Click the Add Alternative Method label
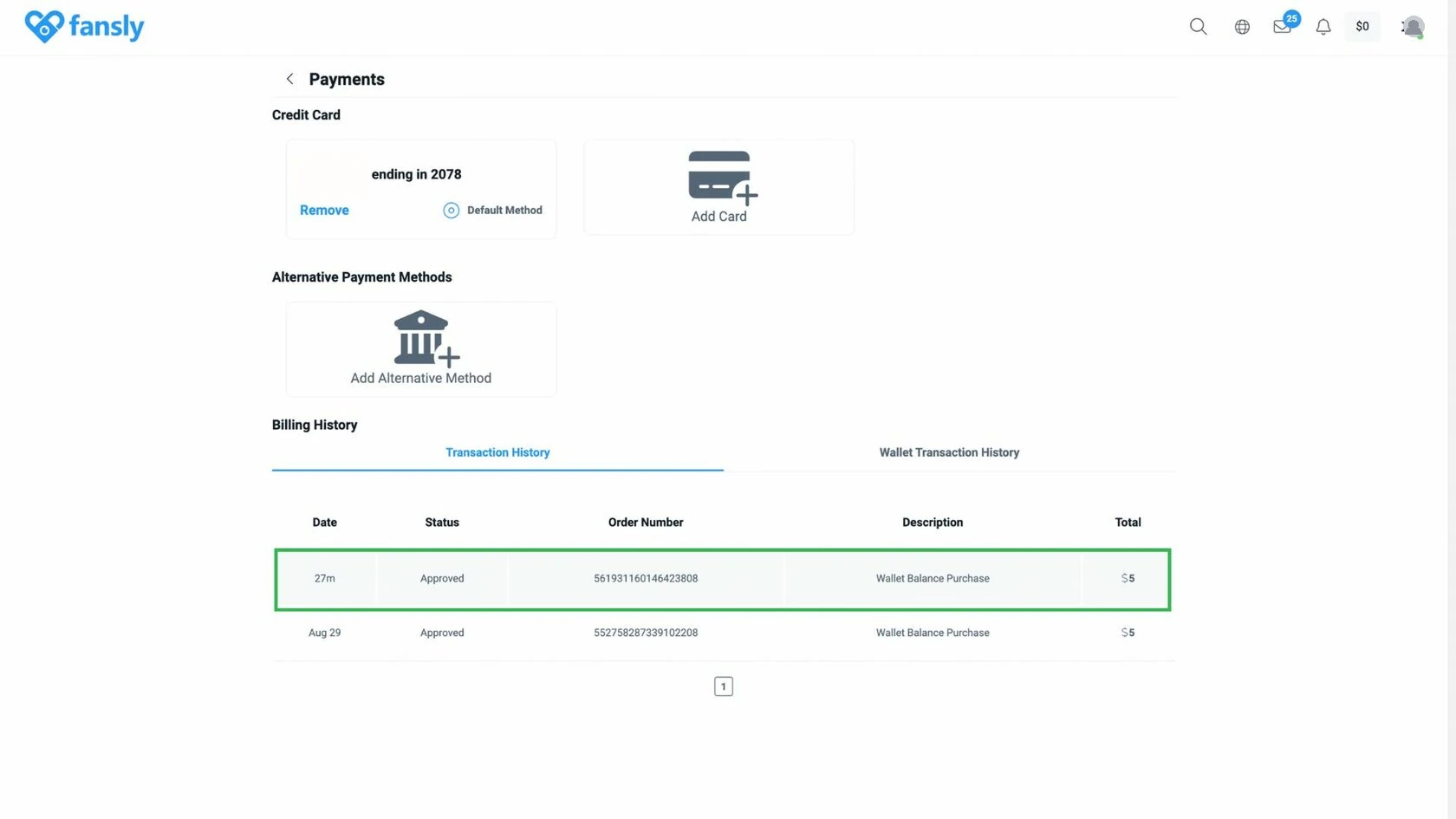 pyautogui.click(x=420, y=378)
